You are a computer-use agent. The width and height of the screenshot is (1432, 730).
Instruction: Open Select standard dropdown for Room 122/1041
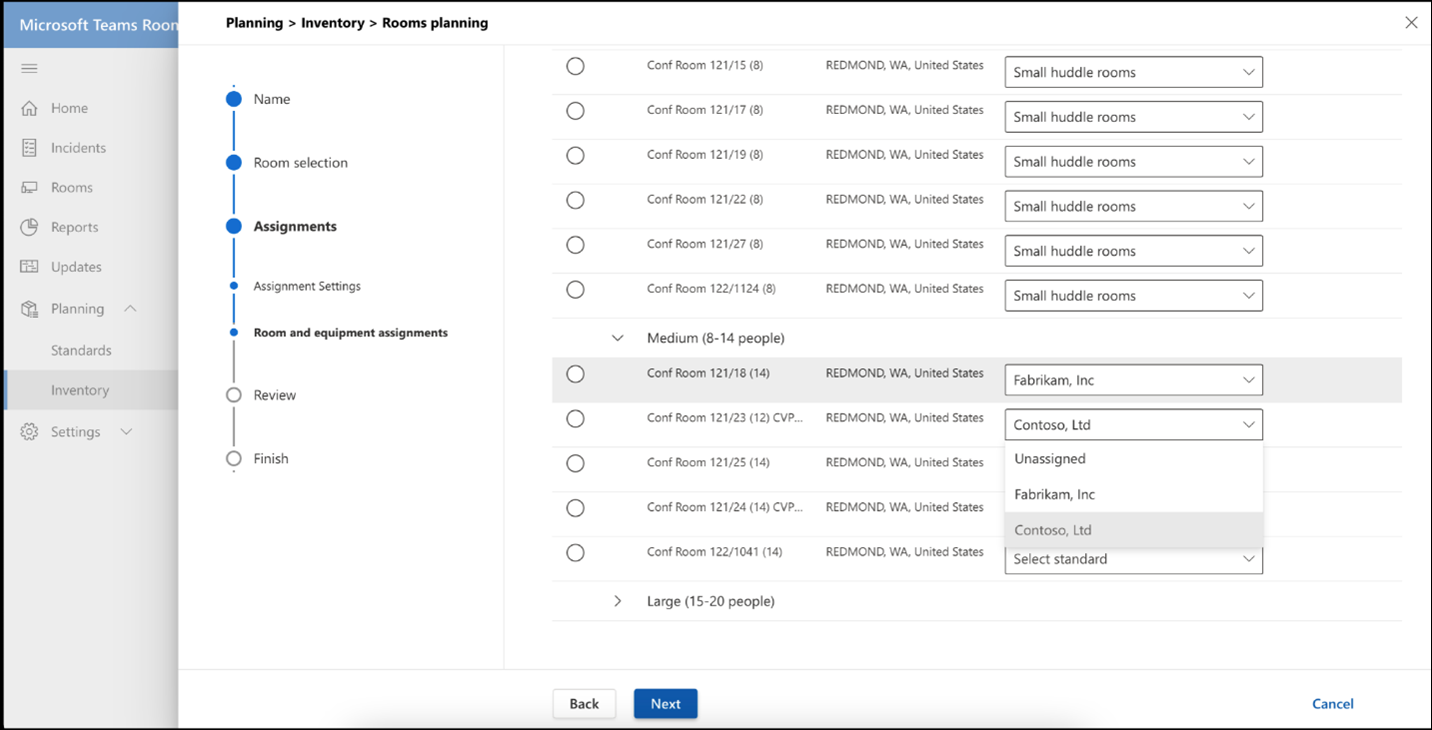coord(1133,560)
